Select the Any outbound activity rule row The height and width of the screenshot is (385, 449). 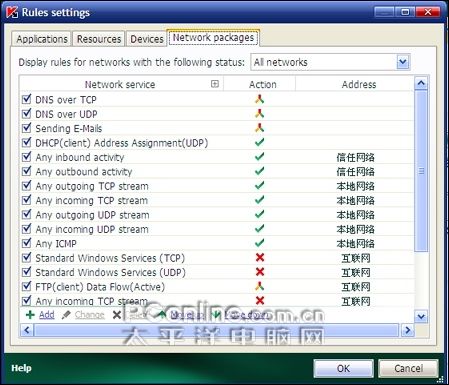coord(217,171)
